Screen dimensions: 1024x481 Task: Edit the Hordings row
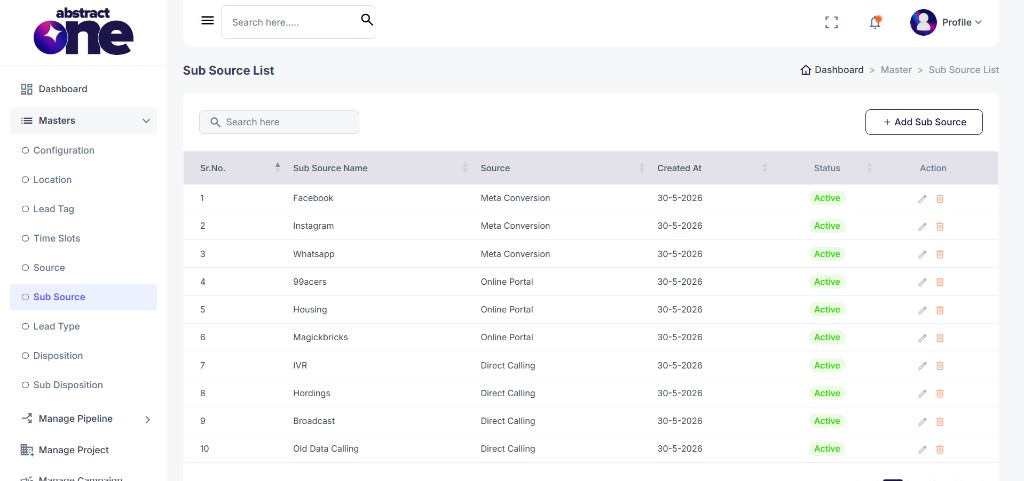[922, 394]
